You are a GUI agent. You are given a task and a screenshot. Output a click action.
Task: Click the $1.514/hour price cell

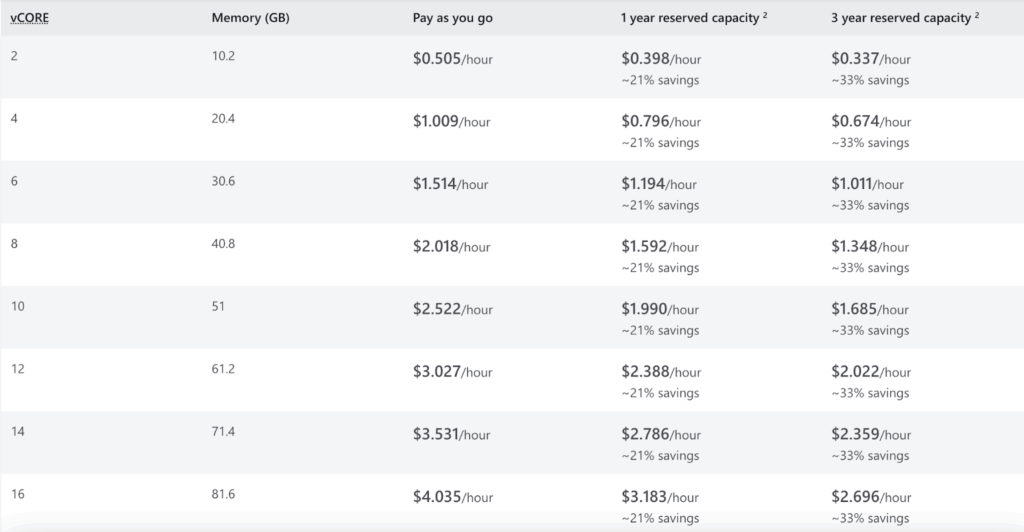click(x=451, y=184)
